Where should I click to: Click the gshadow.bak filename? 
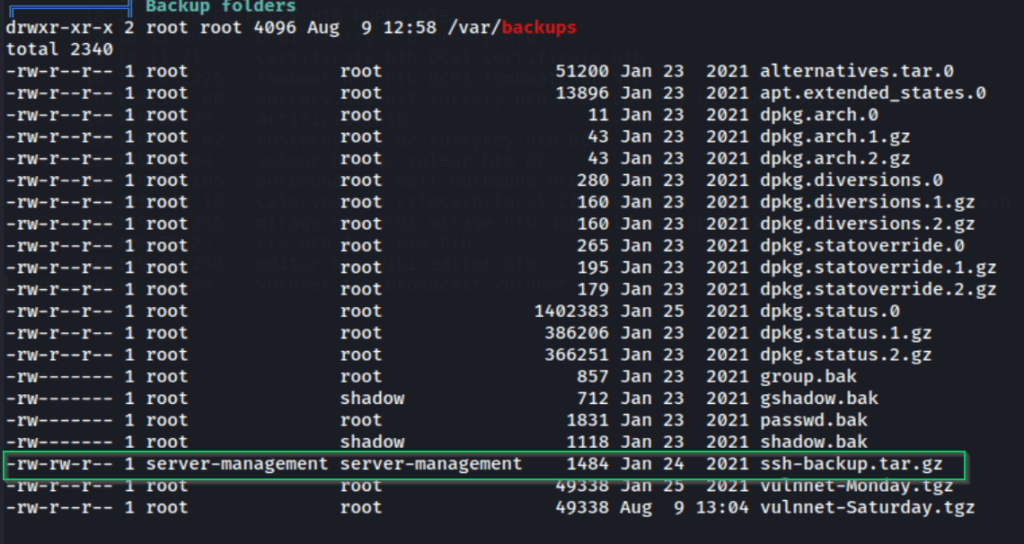[x=819, y=398]
